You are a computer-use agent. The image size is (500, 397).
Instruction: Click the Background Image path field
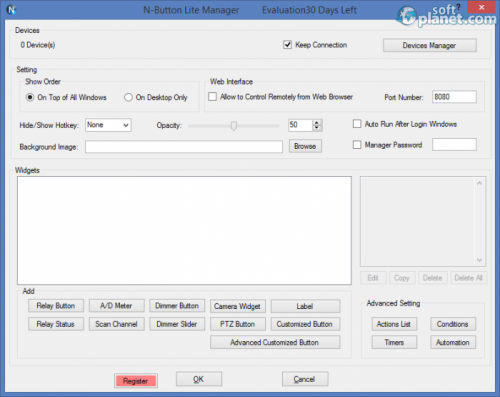(184, 147)
